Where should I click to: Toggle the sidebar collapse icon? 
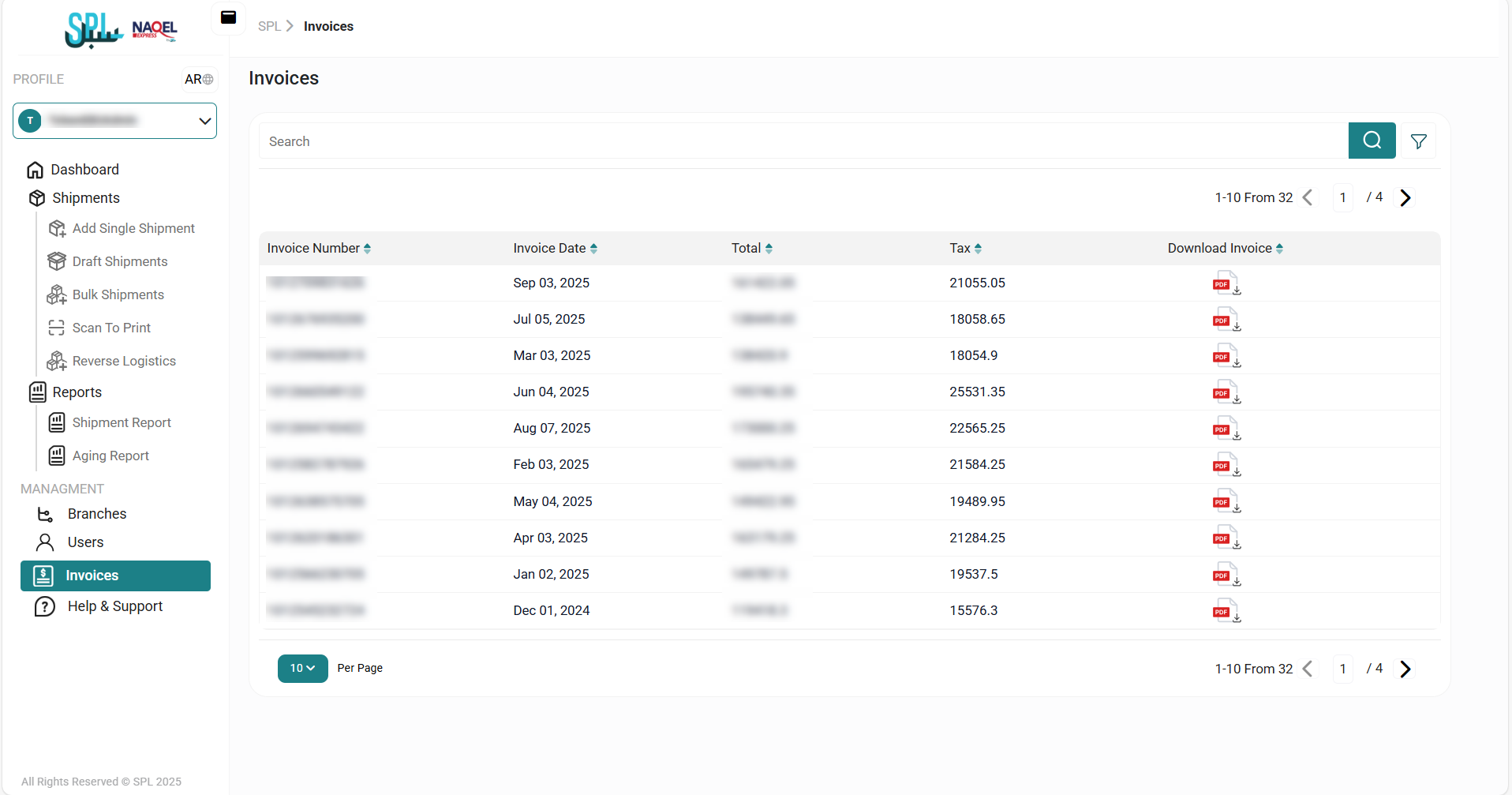point(228,18)
